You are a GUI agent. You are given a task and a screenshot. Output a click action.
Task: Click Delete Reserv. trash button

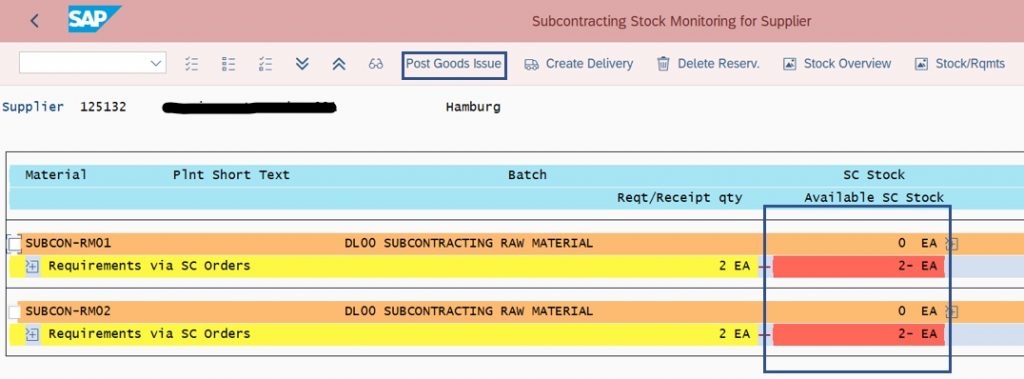click(x=708, y=64)
